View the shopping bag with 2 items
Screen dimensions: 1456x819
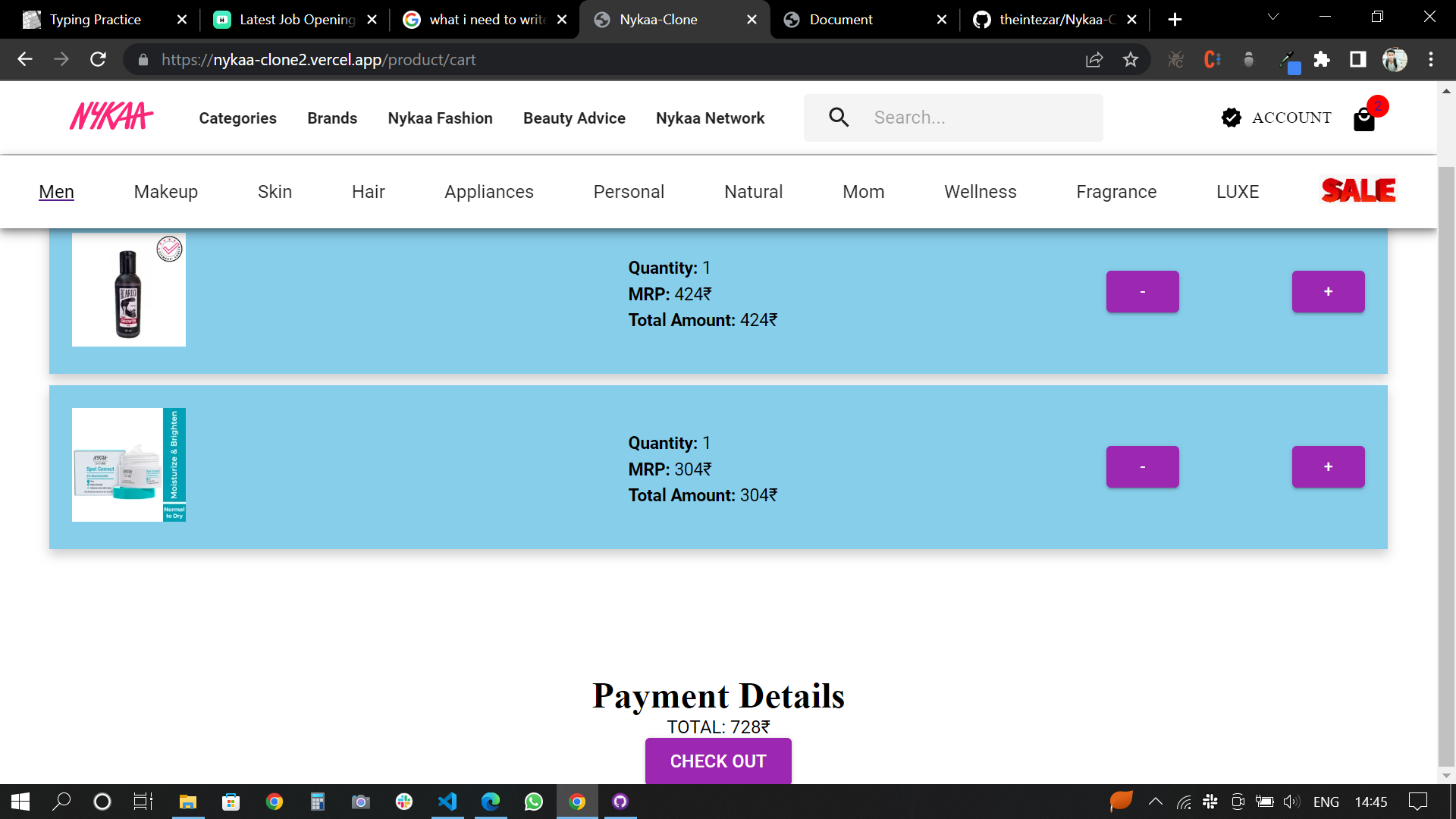[x=1364, y=120]
